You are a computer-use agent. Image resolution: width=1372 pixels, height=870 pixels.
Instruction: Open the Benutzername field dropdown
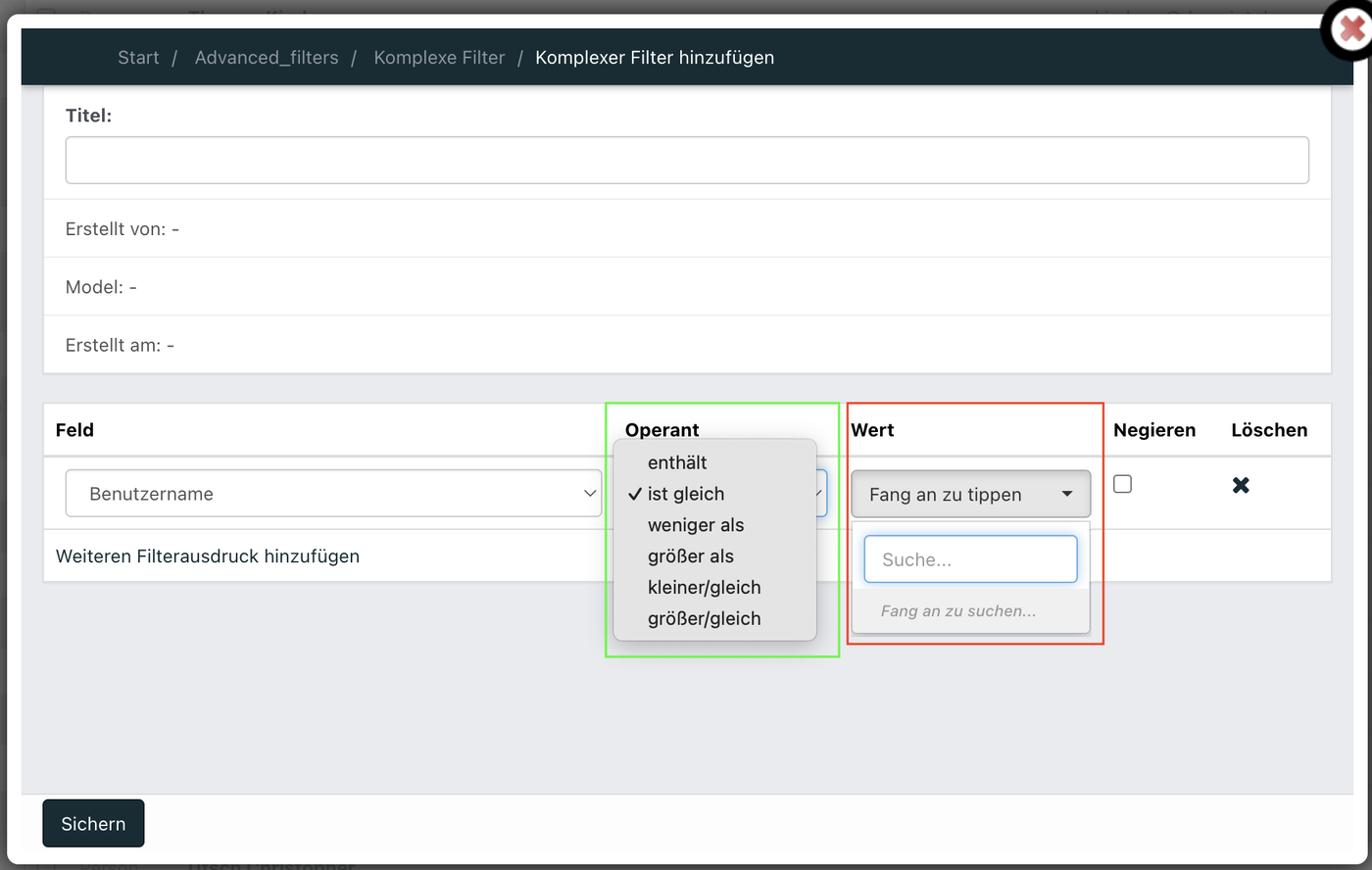pos(333,493)
